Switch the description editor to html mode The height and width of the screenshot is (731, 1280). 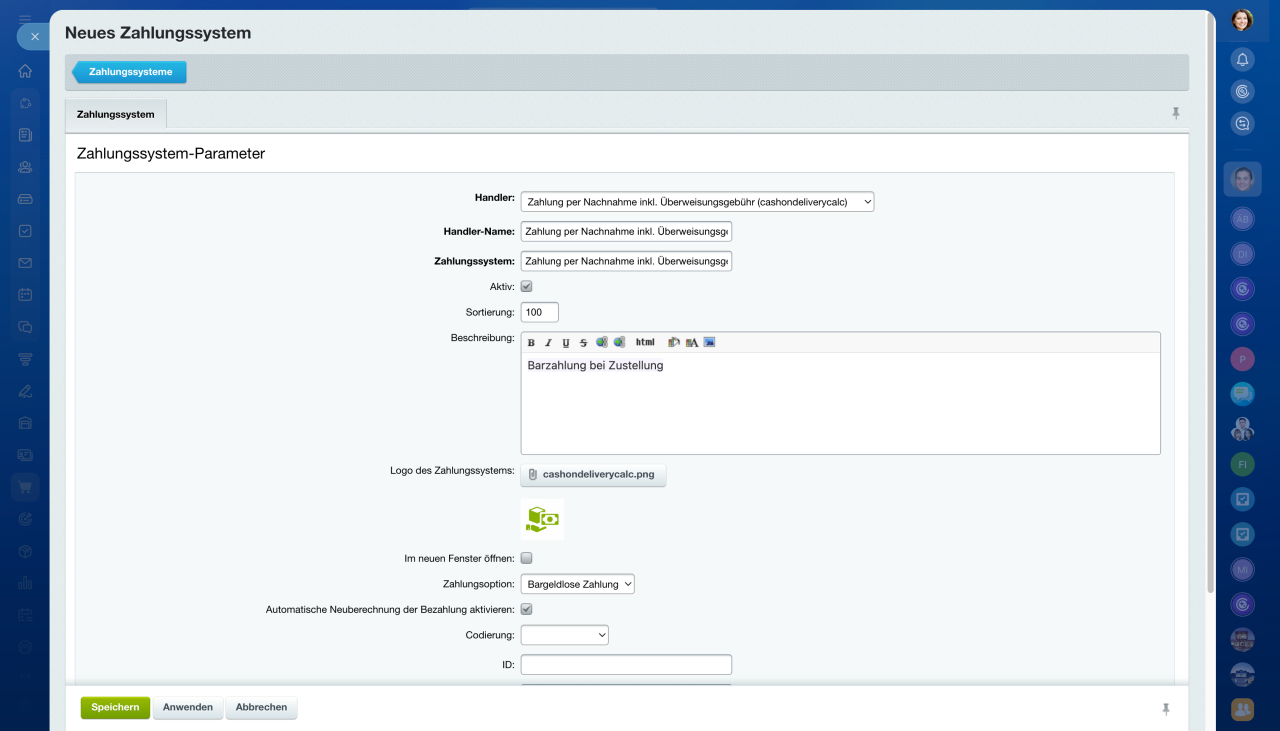tap(645, 343)
